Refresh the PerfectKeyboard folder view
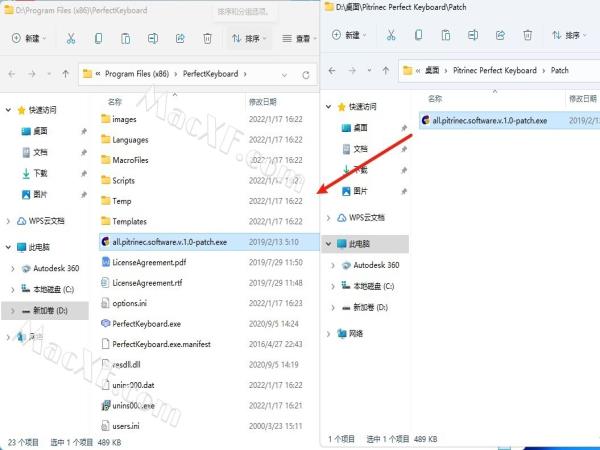This screenshot has width=600, height=450. tap(306, 75)
